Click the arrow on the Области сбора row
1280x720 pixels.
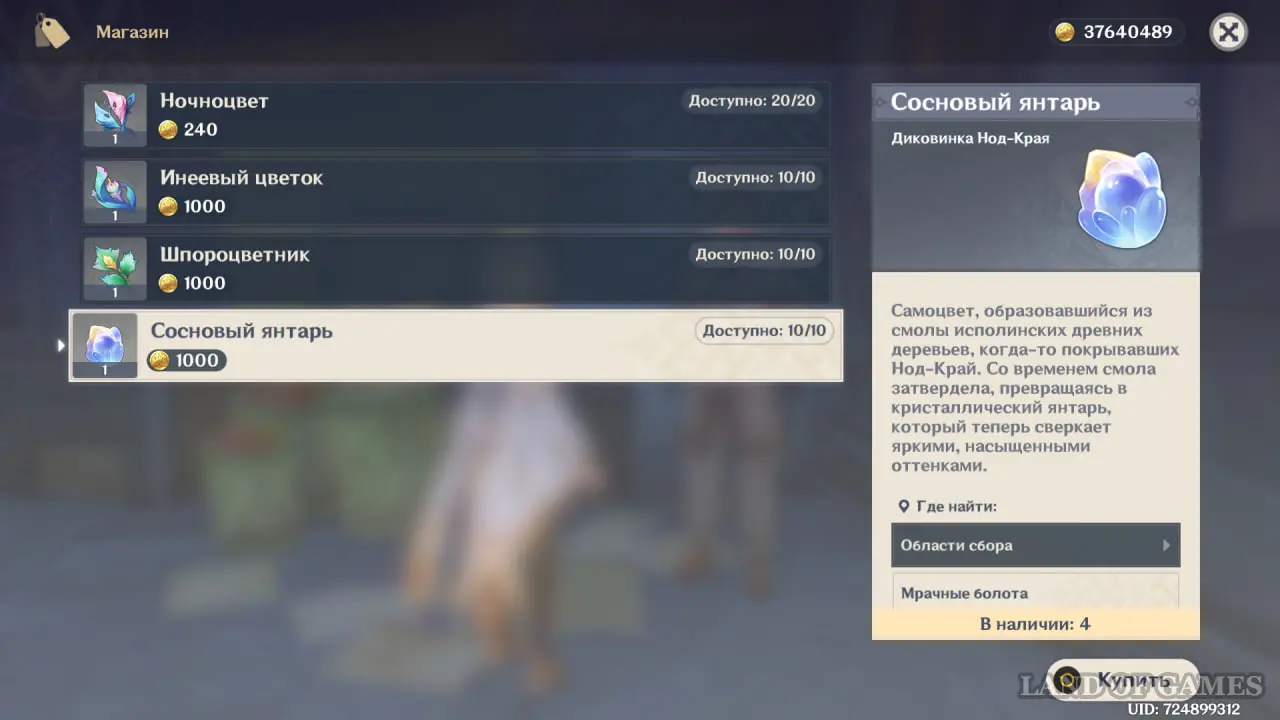[1166, 546]
